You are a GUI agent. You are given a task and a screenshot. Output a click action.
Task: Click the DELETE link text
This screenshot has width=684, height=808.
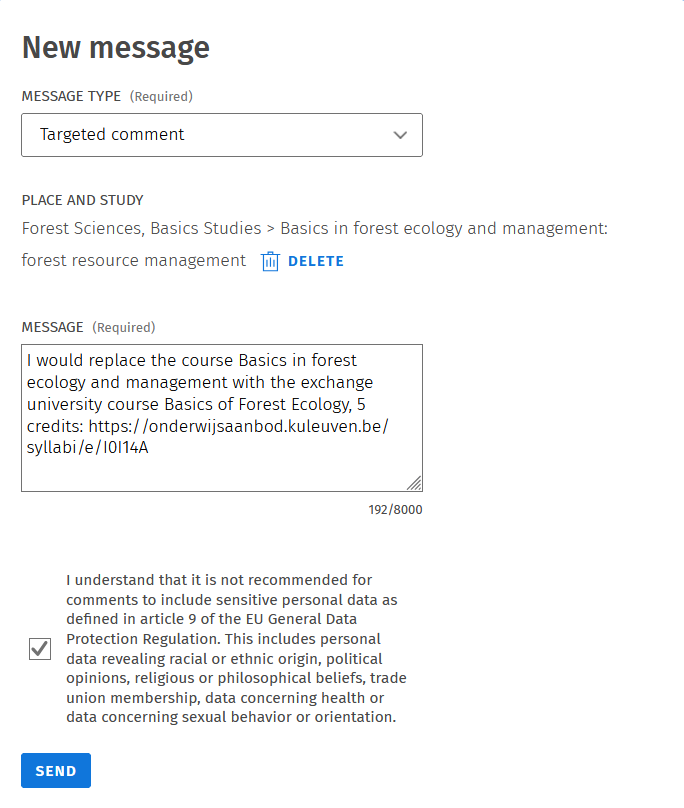point(315,261)
